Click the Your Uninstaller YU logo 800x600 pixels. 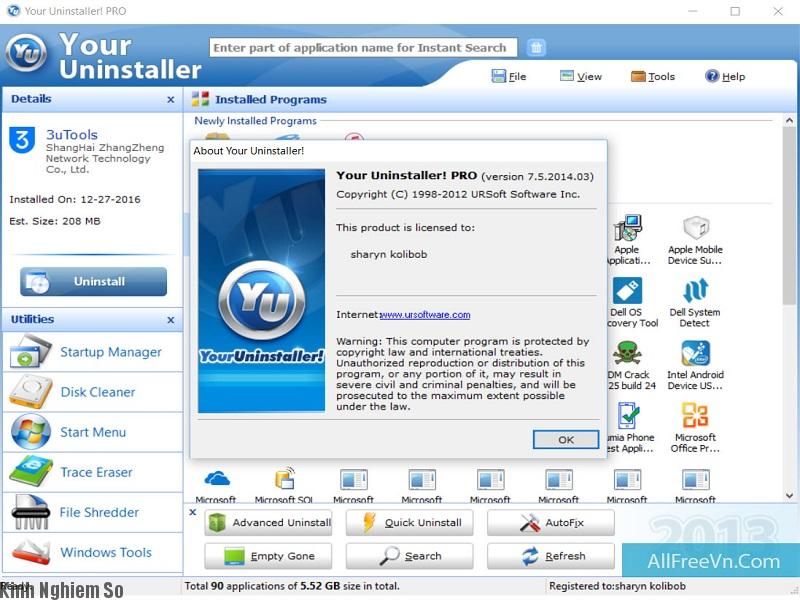tap(26, 53)
